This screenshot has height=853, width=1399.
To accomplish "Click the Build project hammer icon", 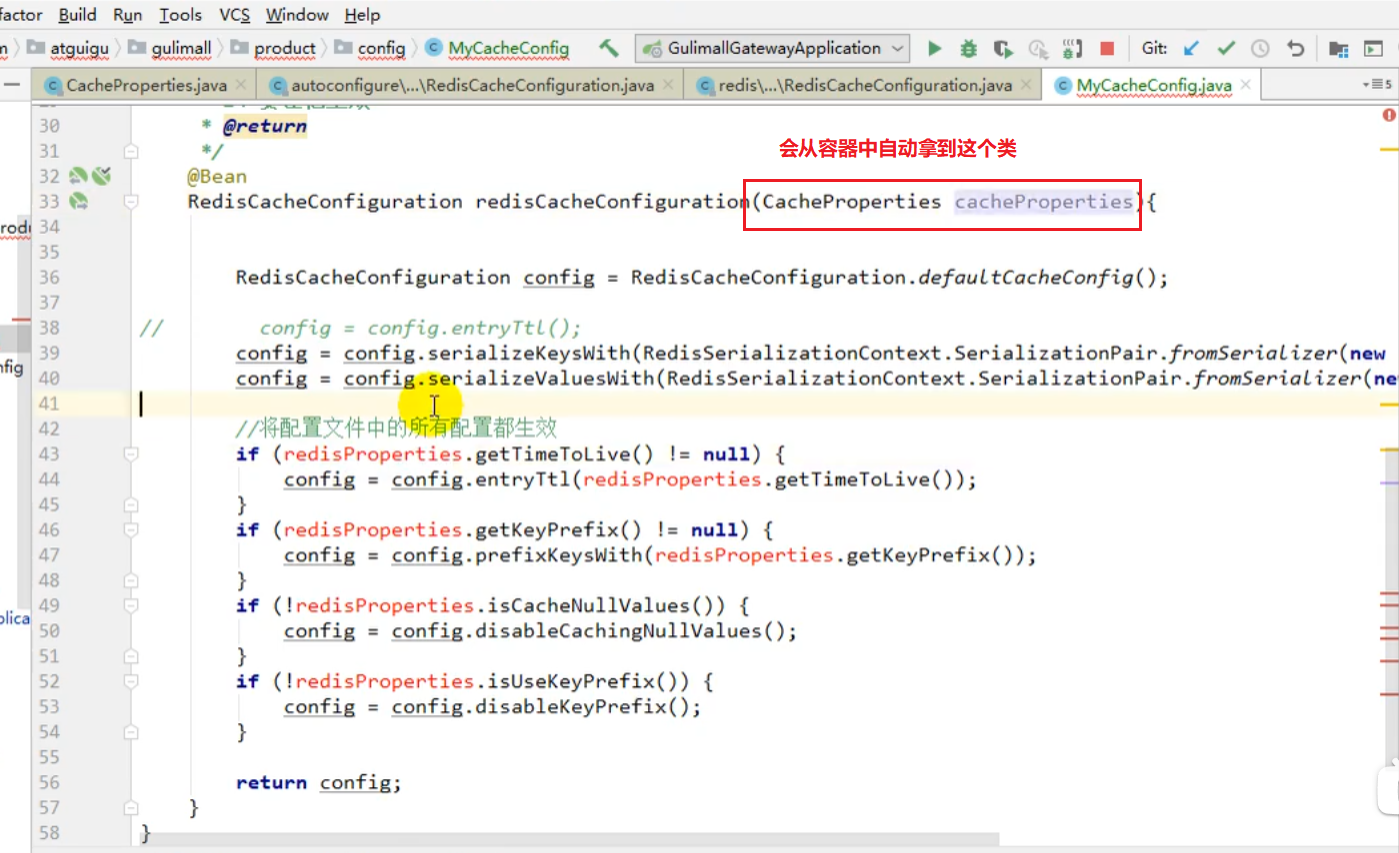I will [x=608, y=48].
